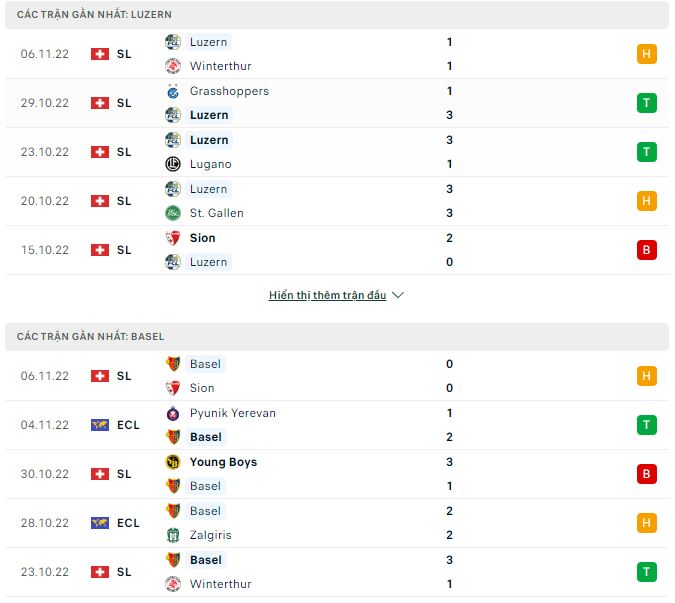Image resolution: width=675 pixels, height=603 pixels.
Task: Click the Winterthur crest in the 06.11.22 Luzern match
Action: click(173, 66)
